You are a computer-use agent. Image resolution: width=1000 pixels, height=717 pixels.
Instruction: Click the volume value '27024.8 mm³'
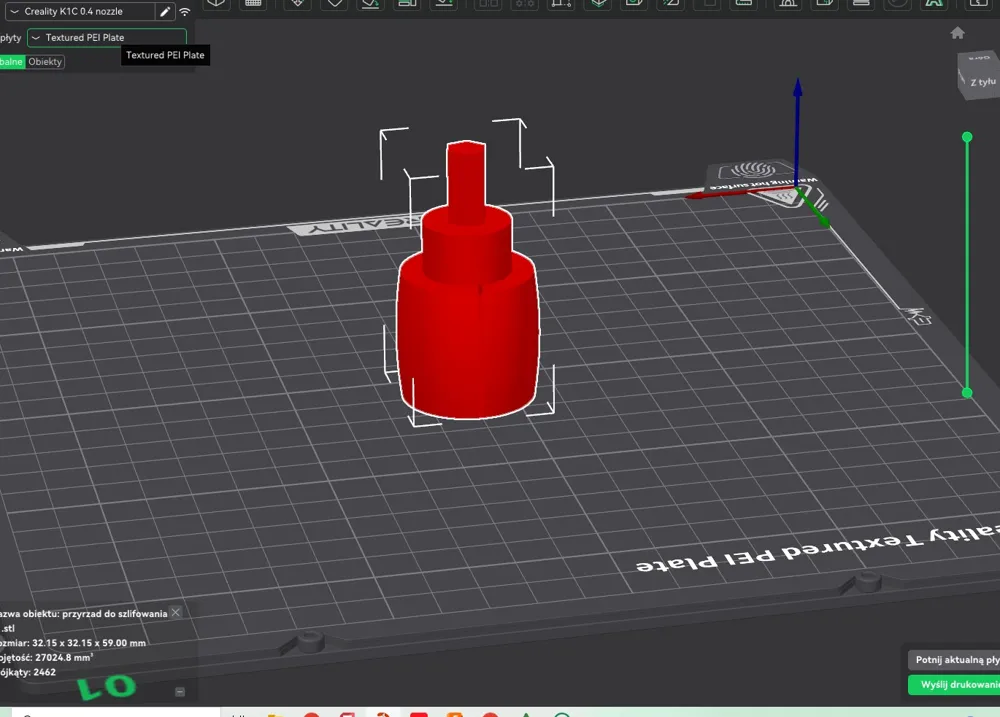pos(64,658)
